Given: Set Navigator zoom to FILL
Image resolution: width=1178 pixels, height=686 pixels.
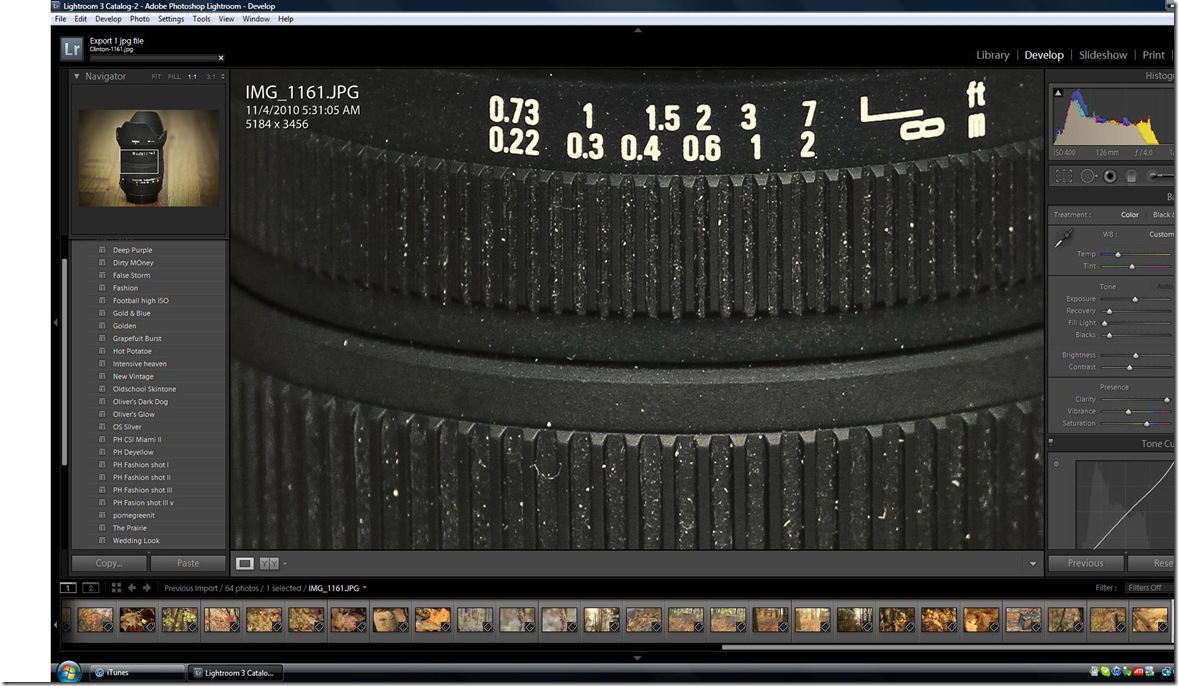Looking at the screenshot, I should (x=174, y=77).
